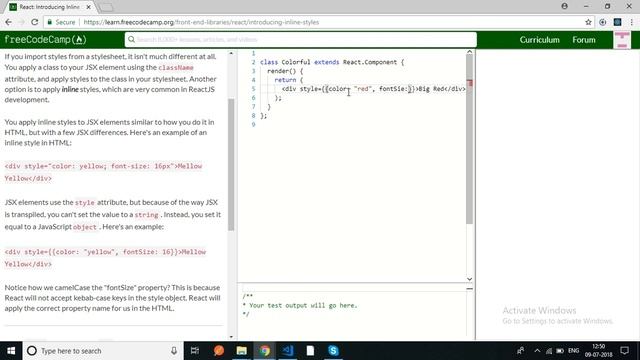Open Skype from the taskbar

pyautogui.click(x=333, y=351)
